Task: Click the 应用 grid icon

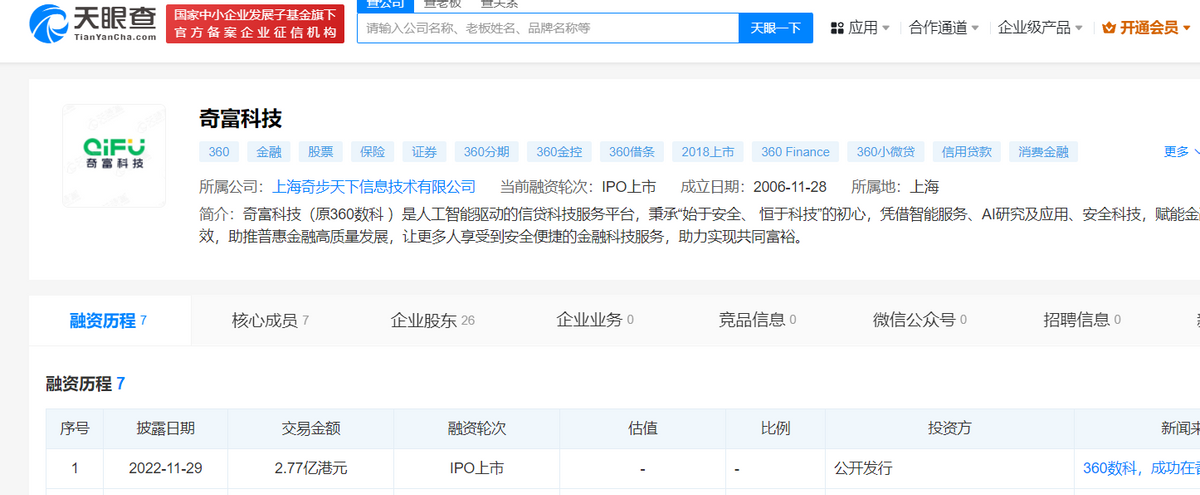Action: 836,28
